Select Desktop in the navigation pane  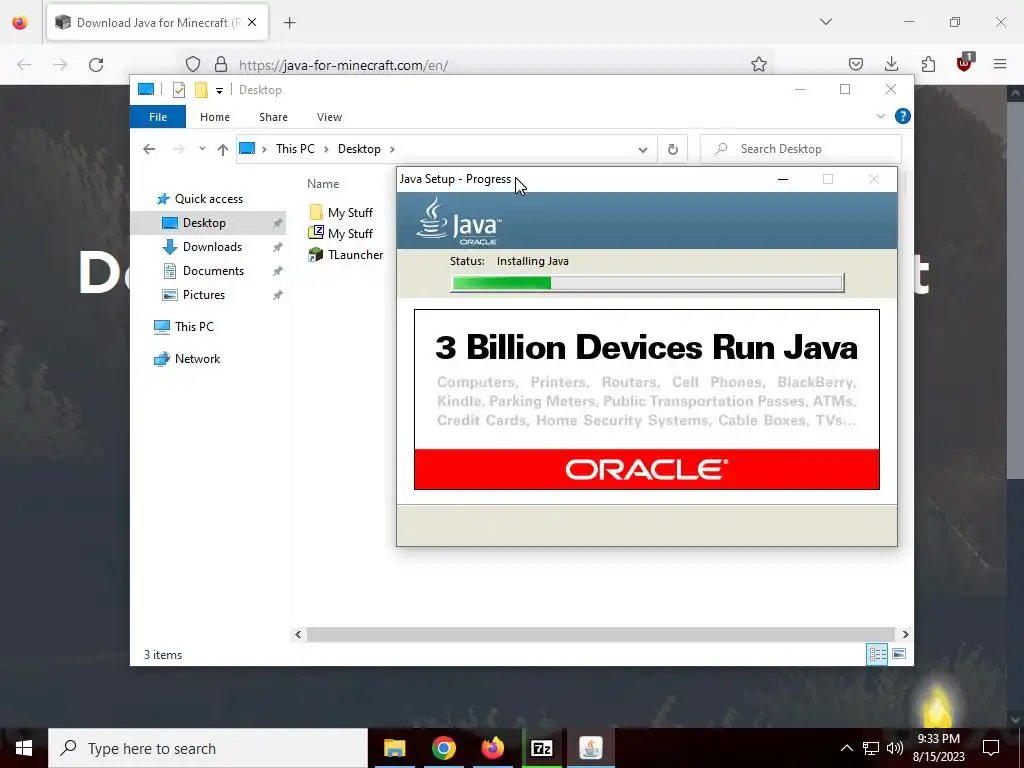tap(204, 223)
